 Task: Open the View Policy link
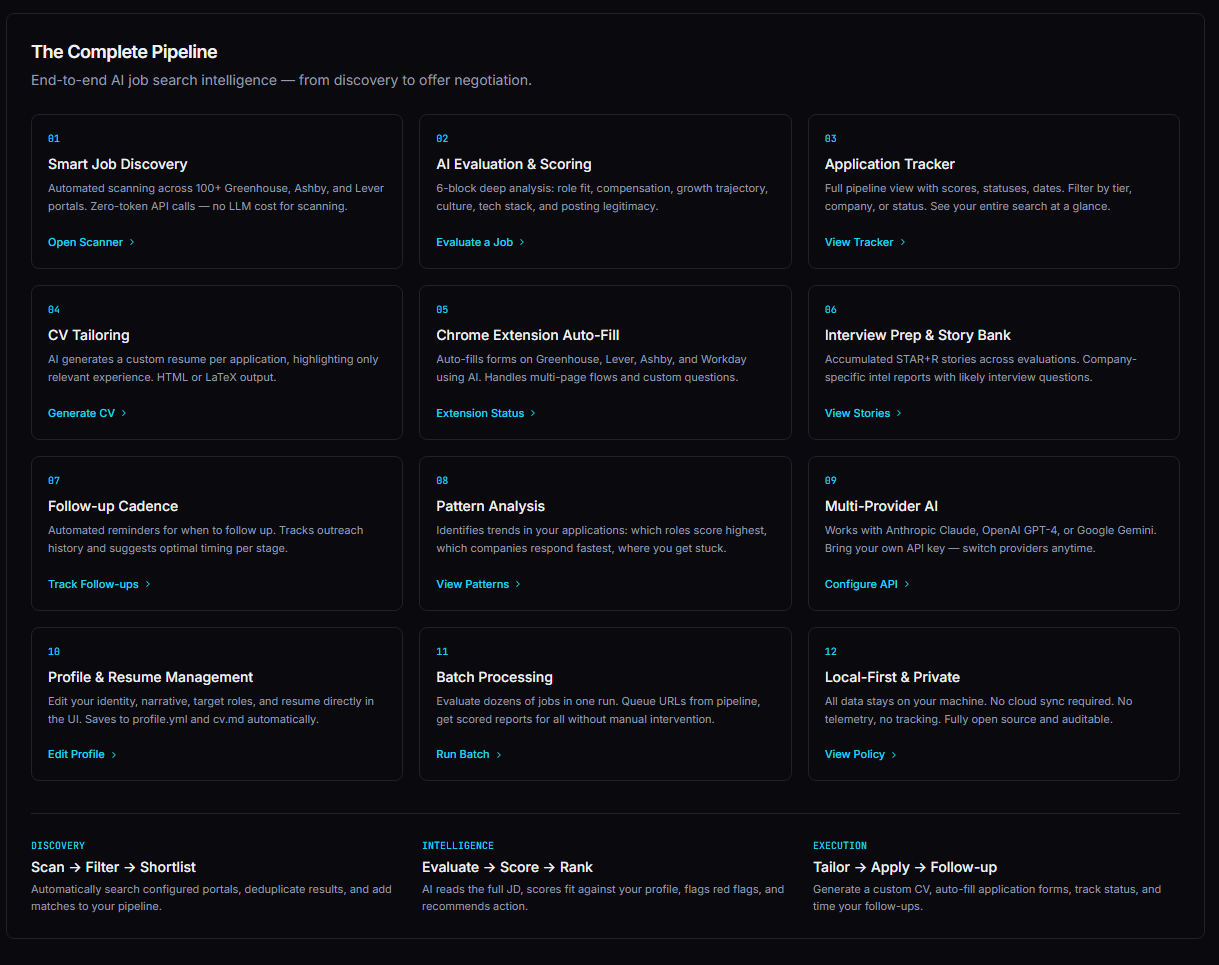[x=860, y=754]
